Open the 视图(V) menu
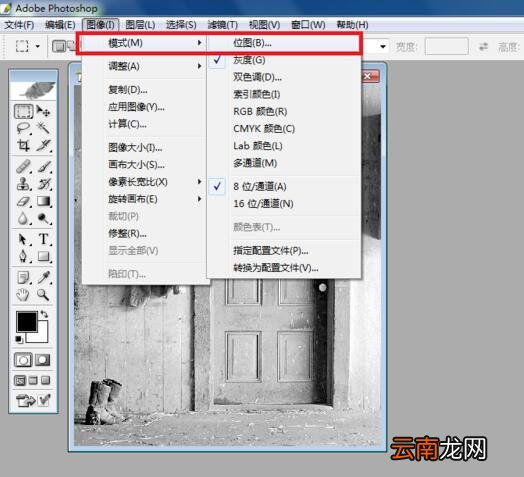The height and width of the screenshot is (477, 524). click(264, 25)
